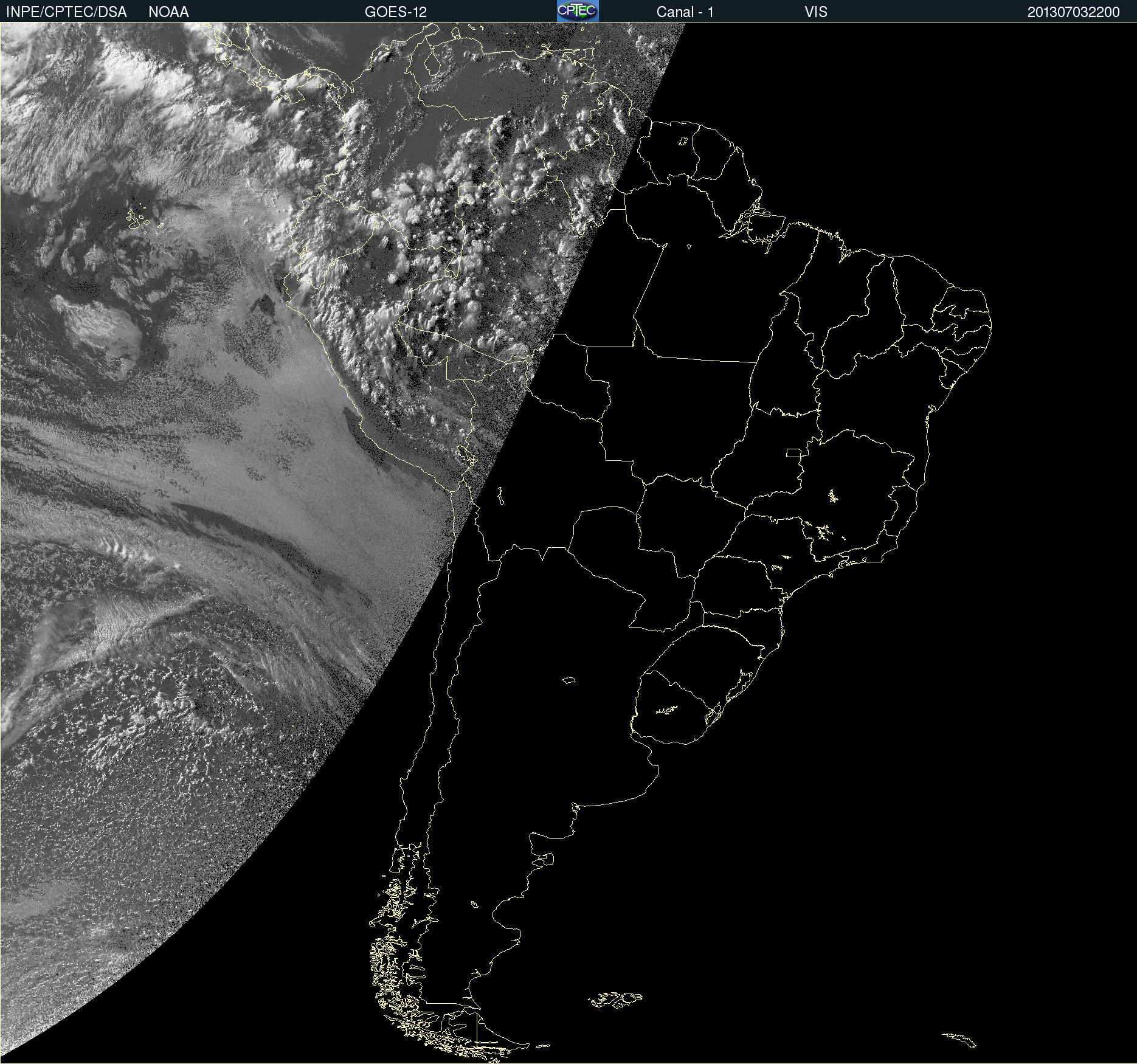Select the INPE/CPTEC/DSA header text
This screenshot has width=1137, height=1064.
(x=66, y=12)
